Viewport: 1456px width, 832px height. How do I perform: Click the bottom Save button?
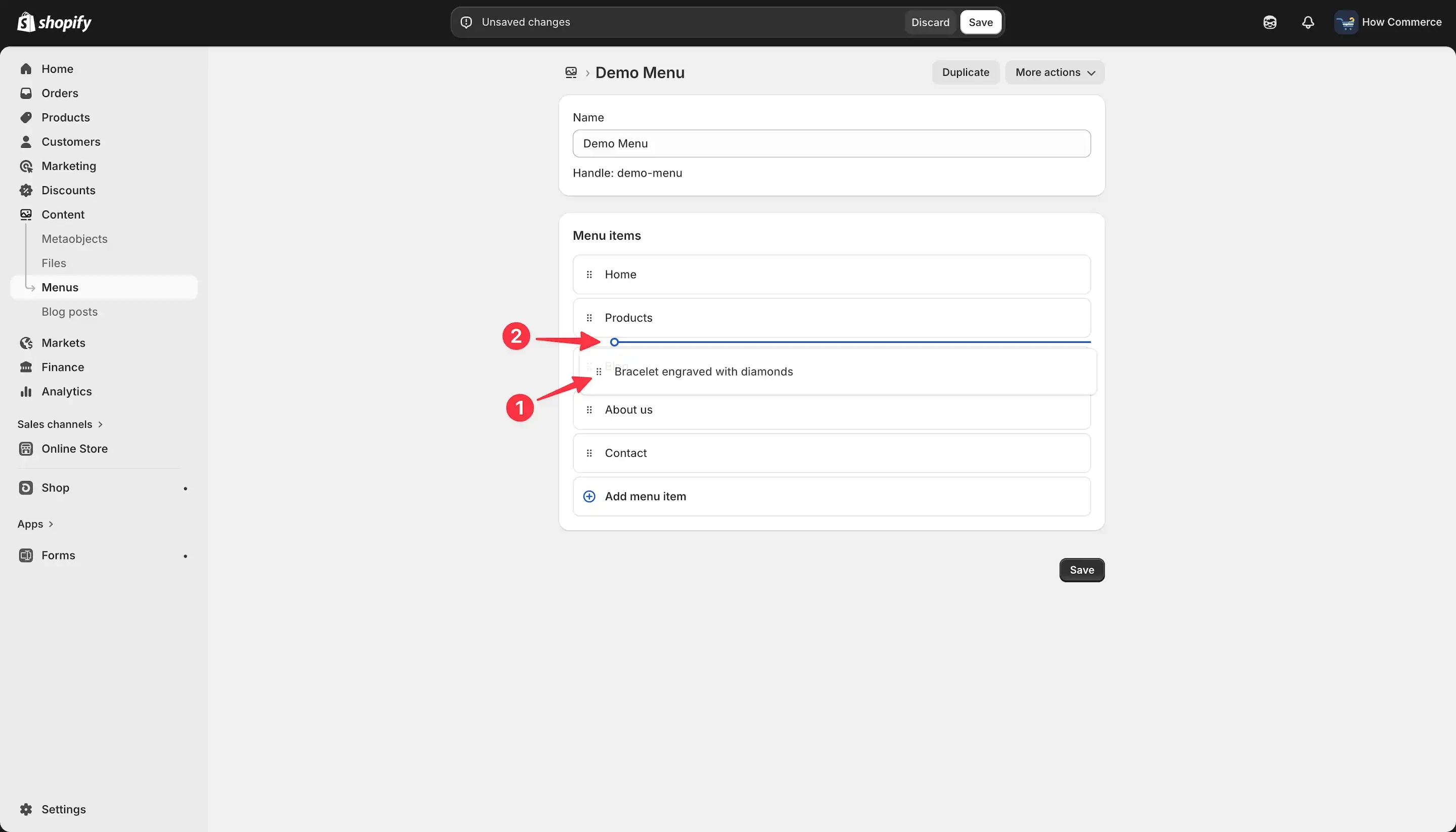tap(1081, 571)
